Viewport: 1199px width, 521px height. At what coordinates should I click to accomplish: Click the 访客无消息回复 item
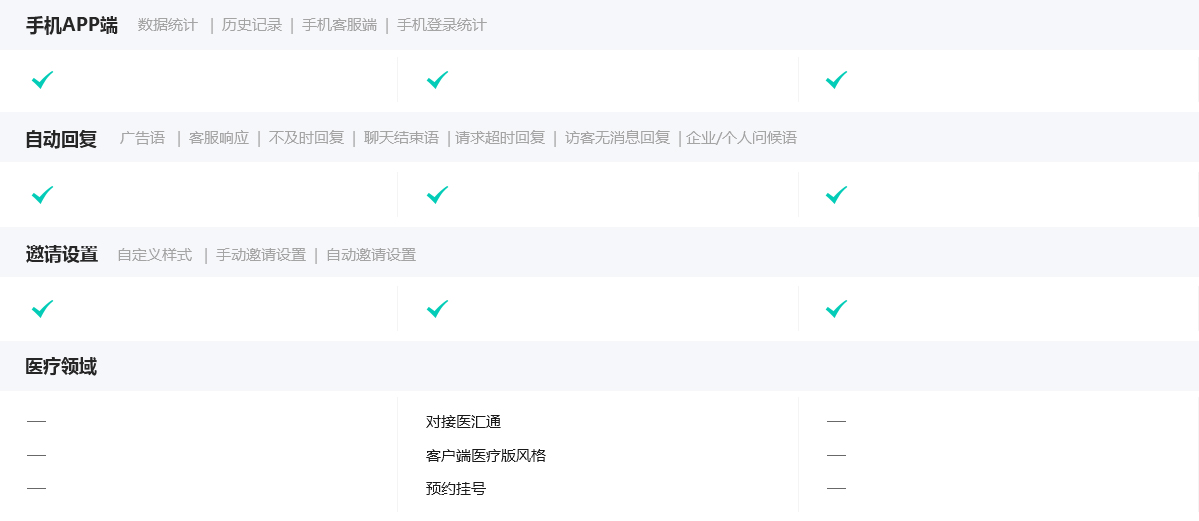(617, 138)
